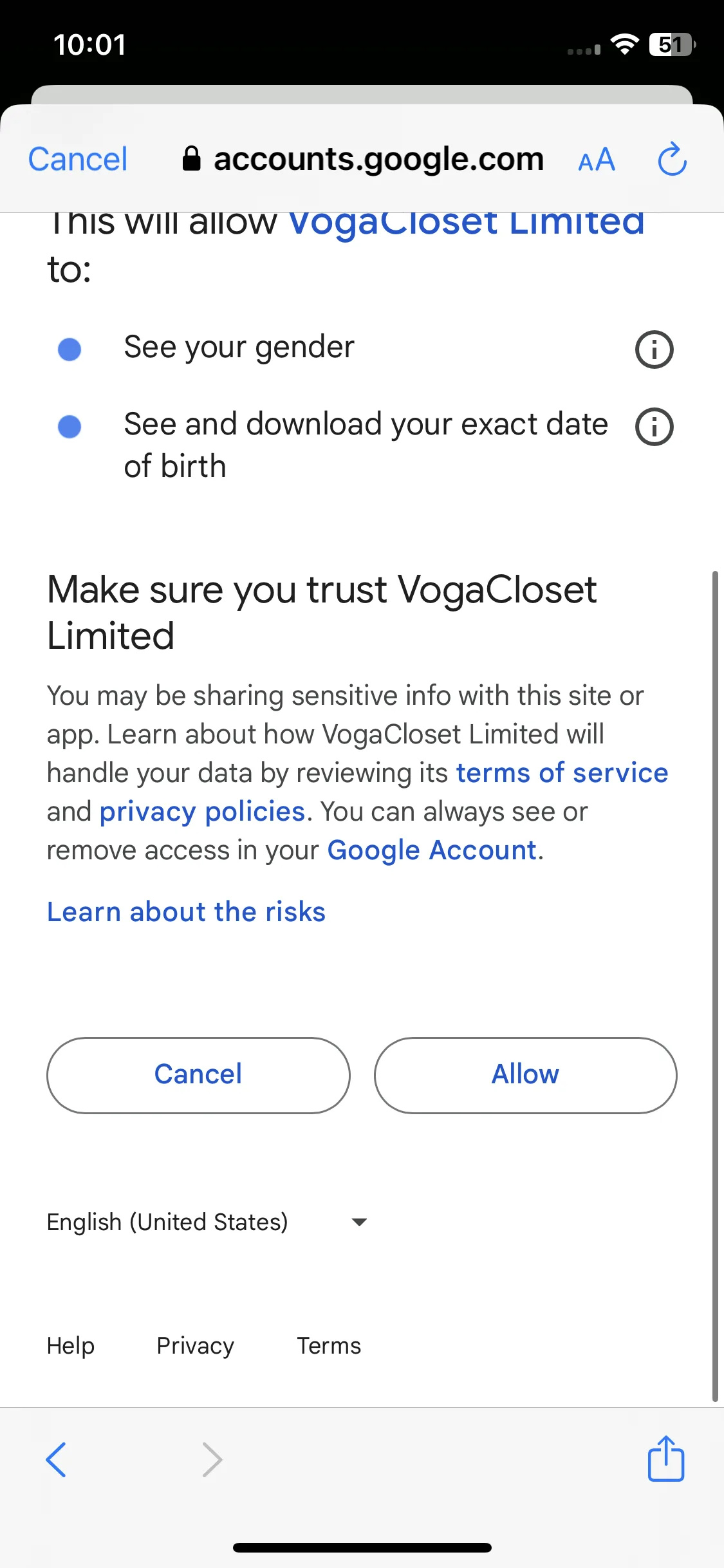Expand the English (United States) language dropdown
The width and height of the screenshot is (724, 1568).
tap(207, 1222)
